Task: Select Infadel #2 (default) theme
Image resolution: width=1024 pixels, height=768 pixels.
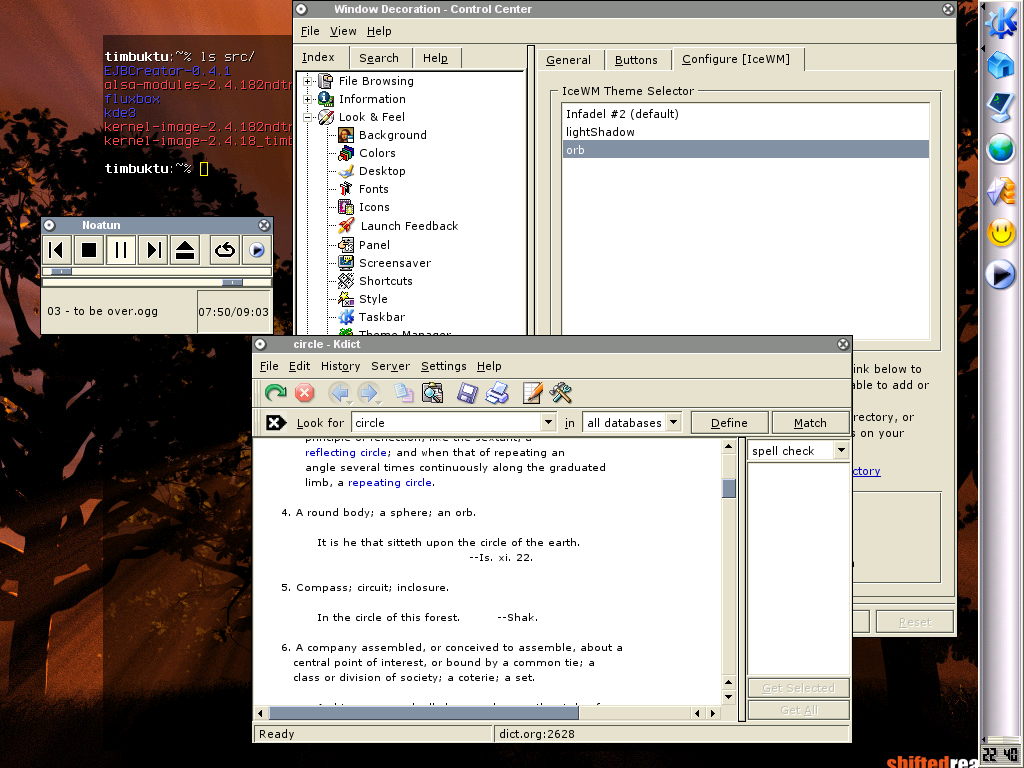Action: pyautogui.click(x=745, y=114)
